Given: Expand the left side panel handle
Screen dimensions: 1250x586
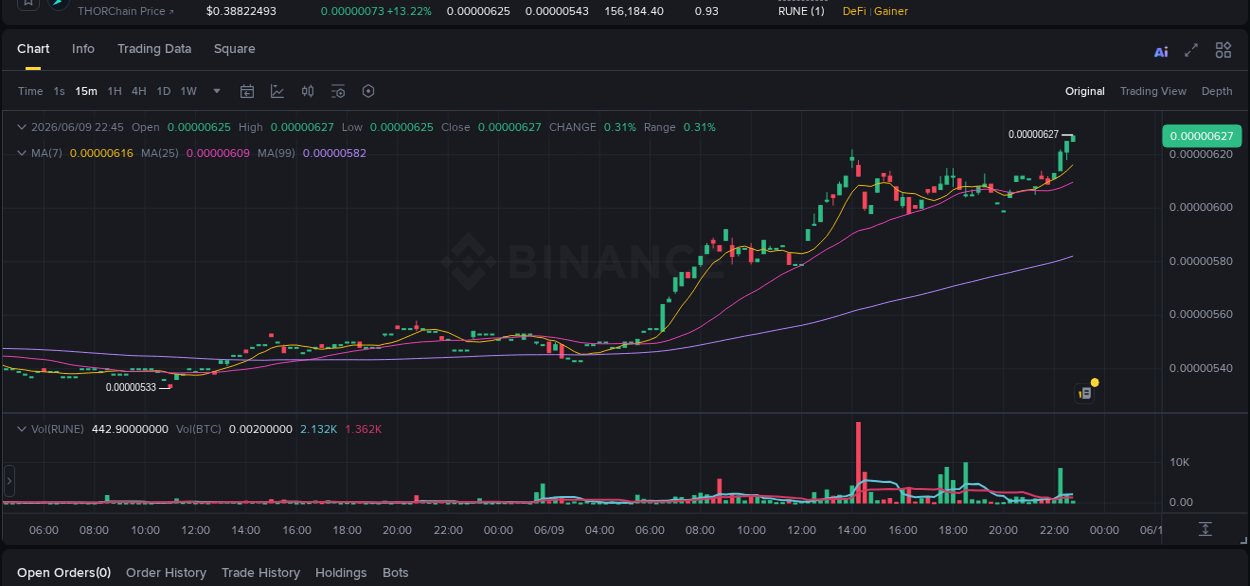Looking at the screenshot, I should pyautogui.click(x=9, y=481).
